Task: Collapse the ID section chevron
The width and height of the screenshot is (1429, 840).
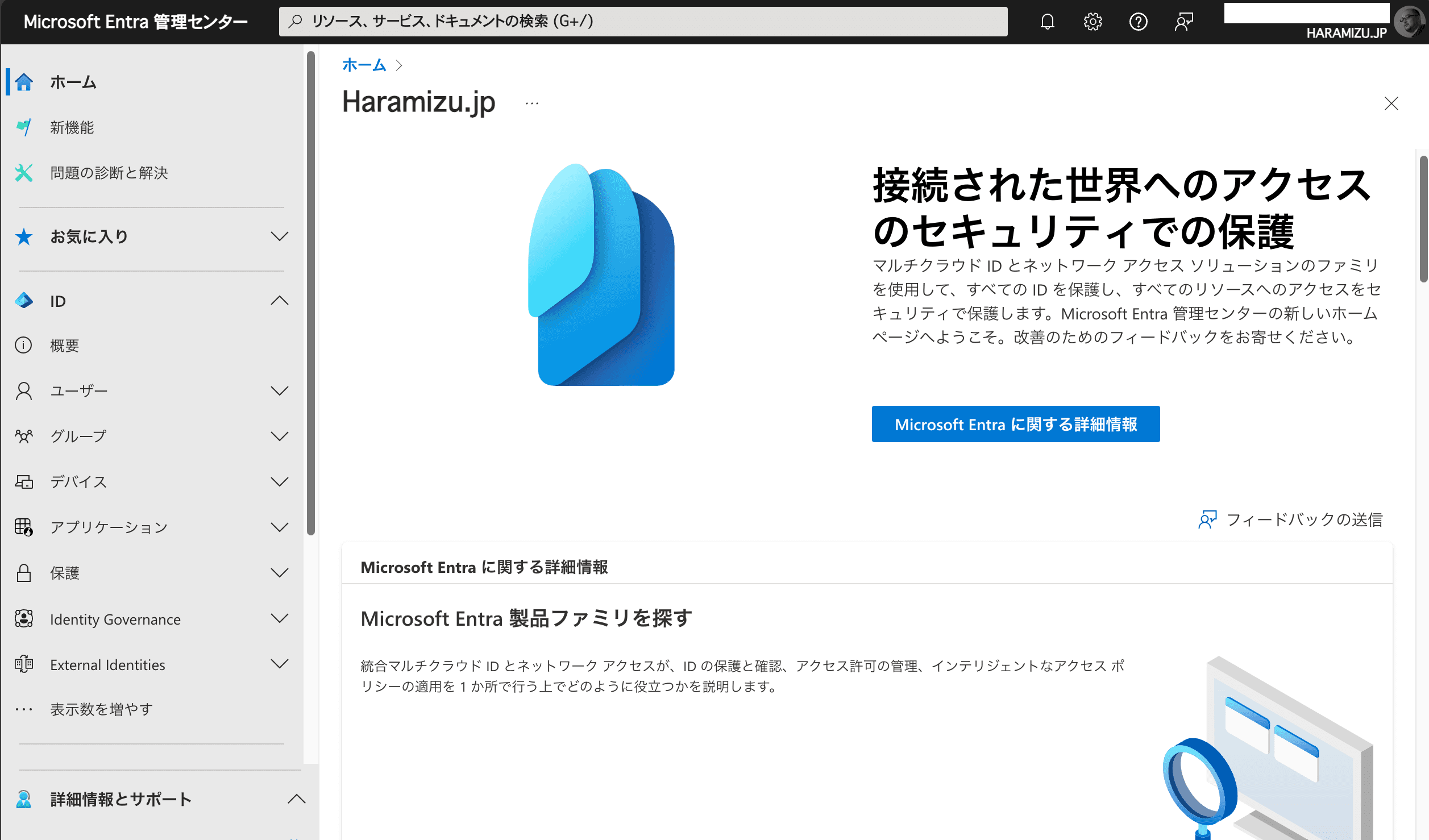Action: point(279,301)
